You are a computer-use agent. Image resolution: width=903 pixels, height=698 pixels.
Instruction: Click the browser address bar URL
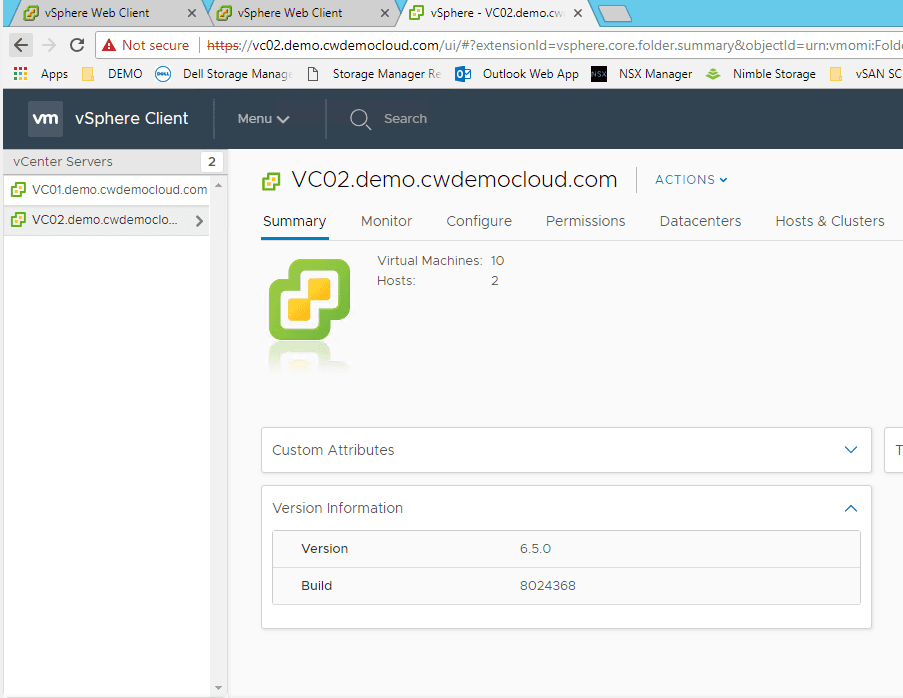553,45
